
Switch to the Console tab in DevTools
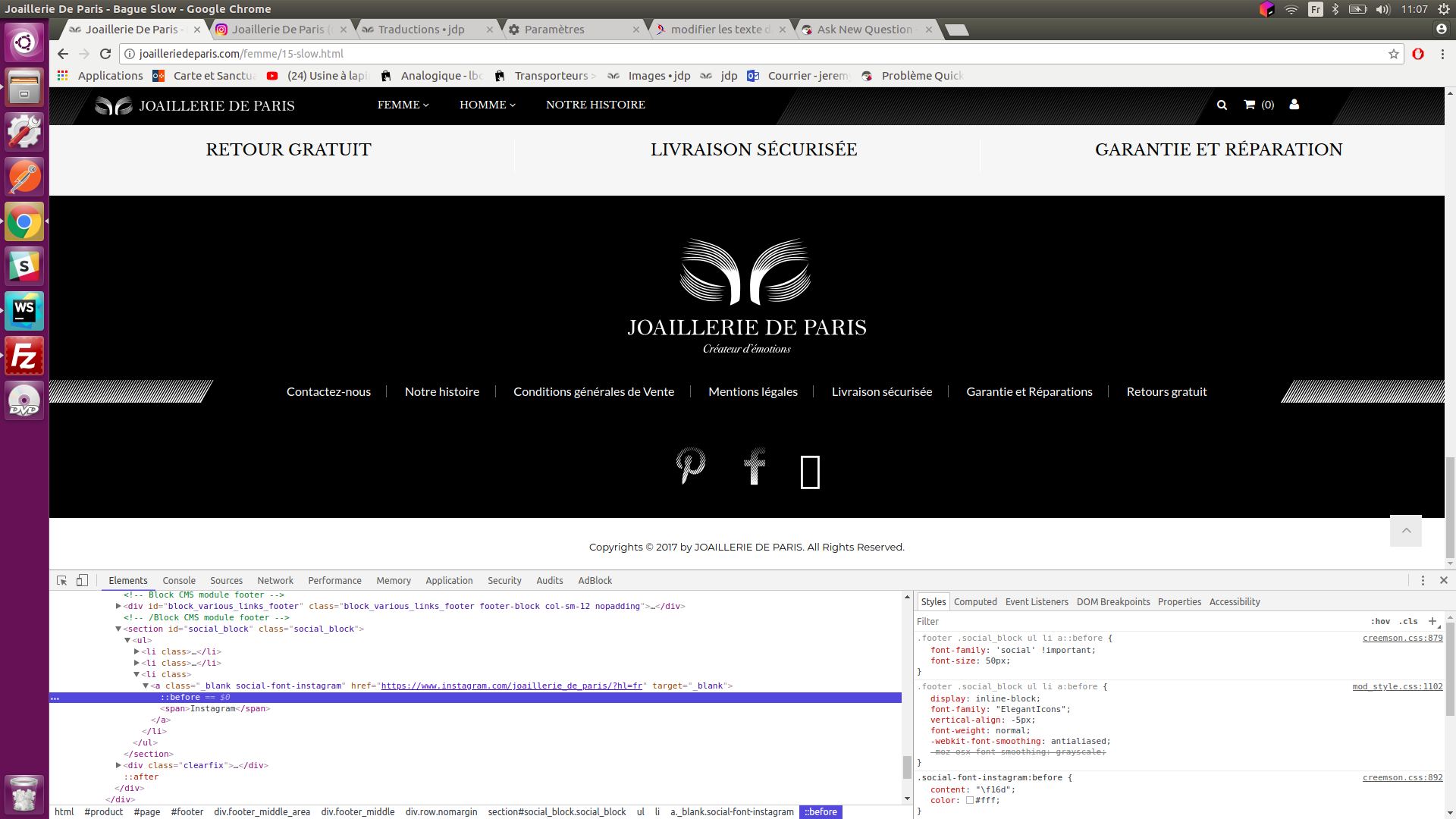(179, 580)
